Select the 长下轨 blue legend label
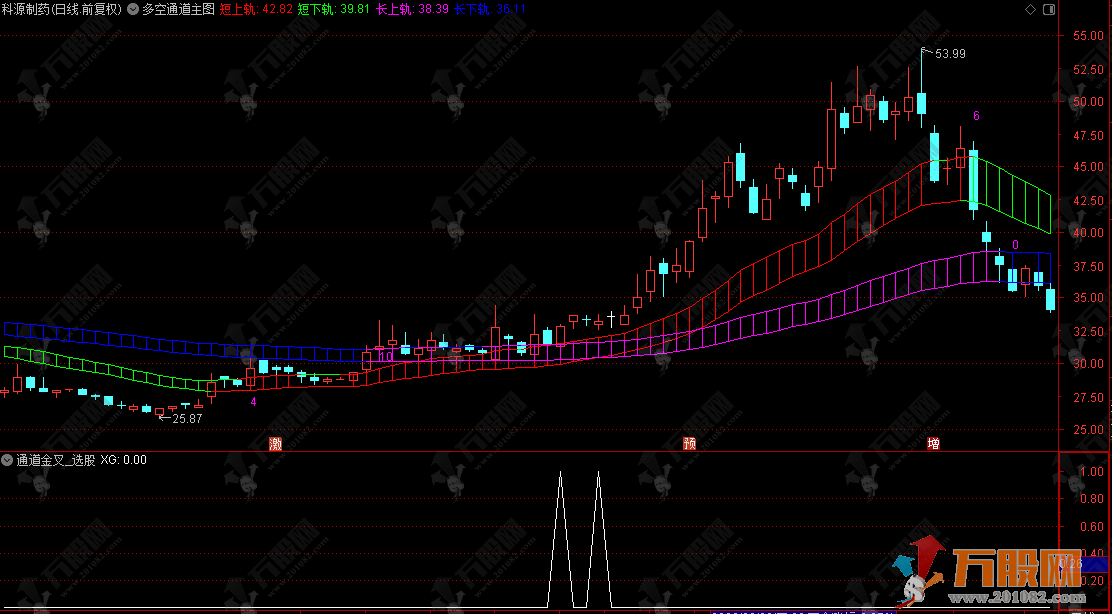Viewport: 1112px width, 614px height. [469, 10]
